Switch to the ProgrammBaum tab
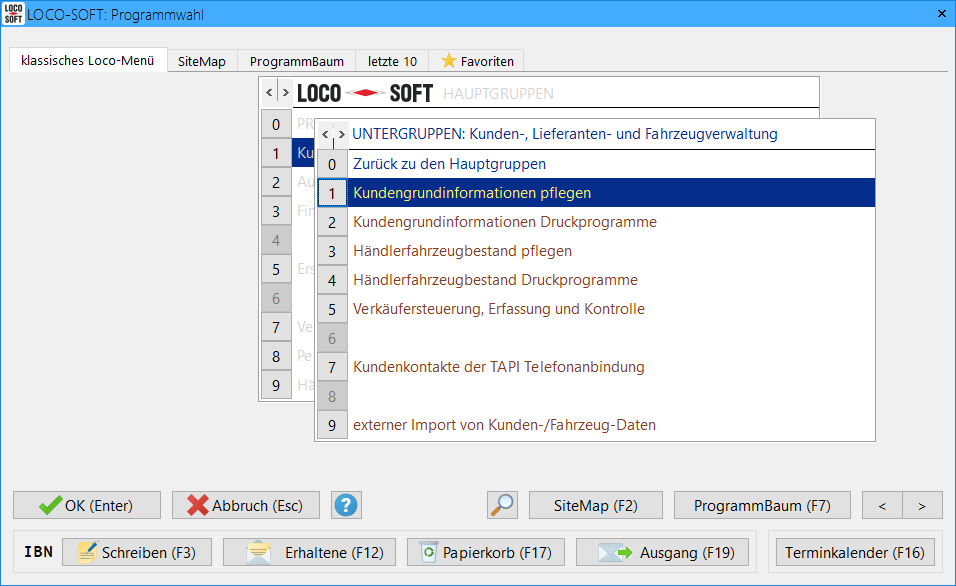 (296, 61)
